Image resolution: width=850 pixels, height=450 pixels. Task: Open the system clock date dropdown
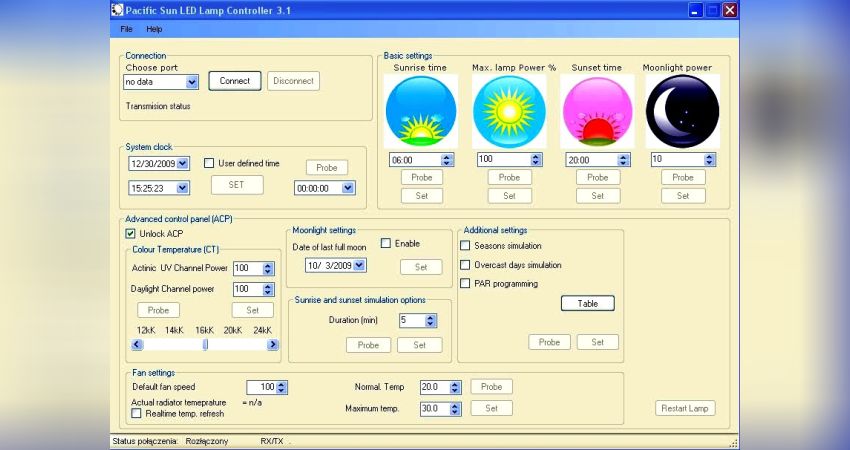point(182,163)
